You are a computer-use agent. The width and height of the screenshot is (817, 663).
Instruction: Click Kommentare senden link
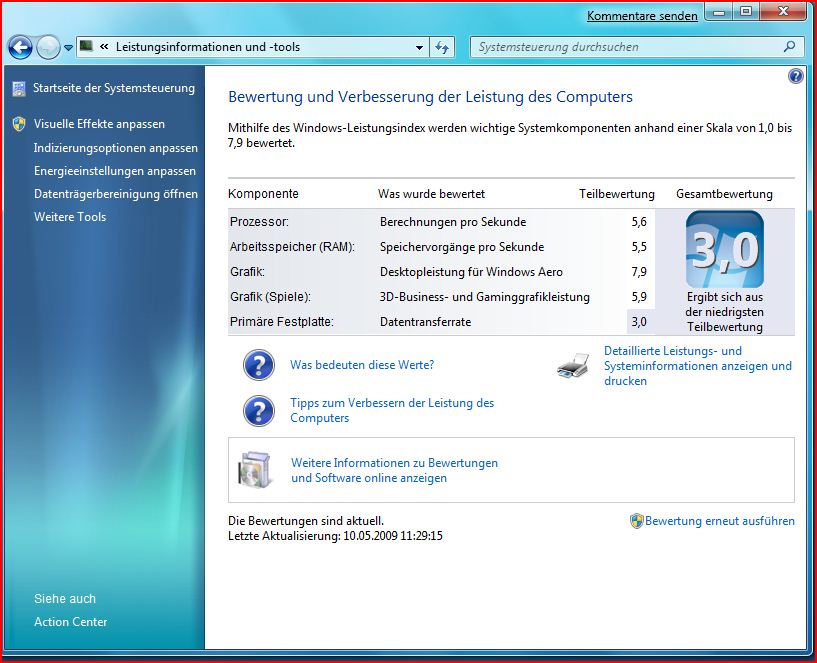(x=642, y=16)
